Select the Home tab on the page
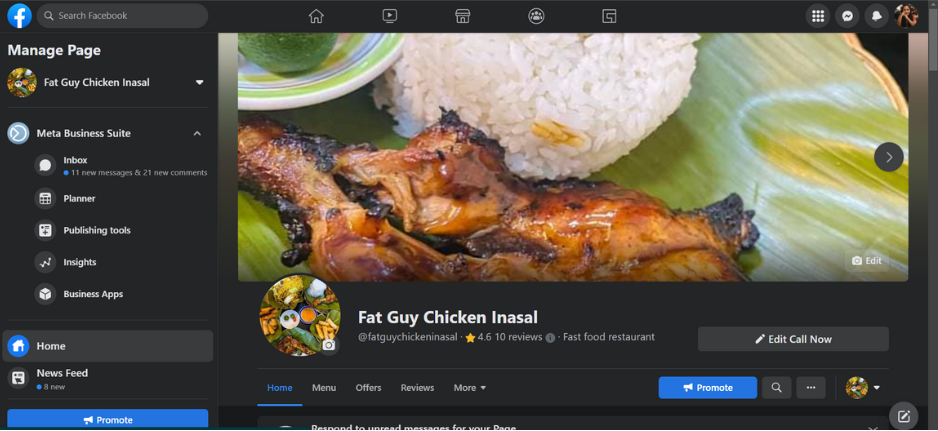938x431 pixels. click(279, 388)
